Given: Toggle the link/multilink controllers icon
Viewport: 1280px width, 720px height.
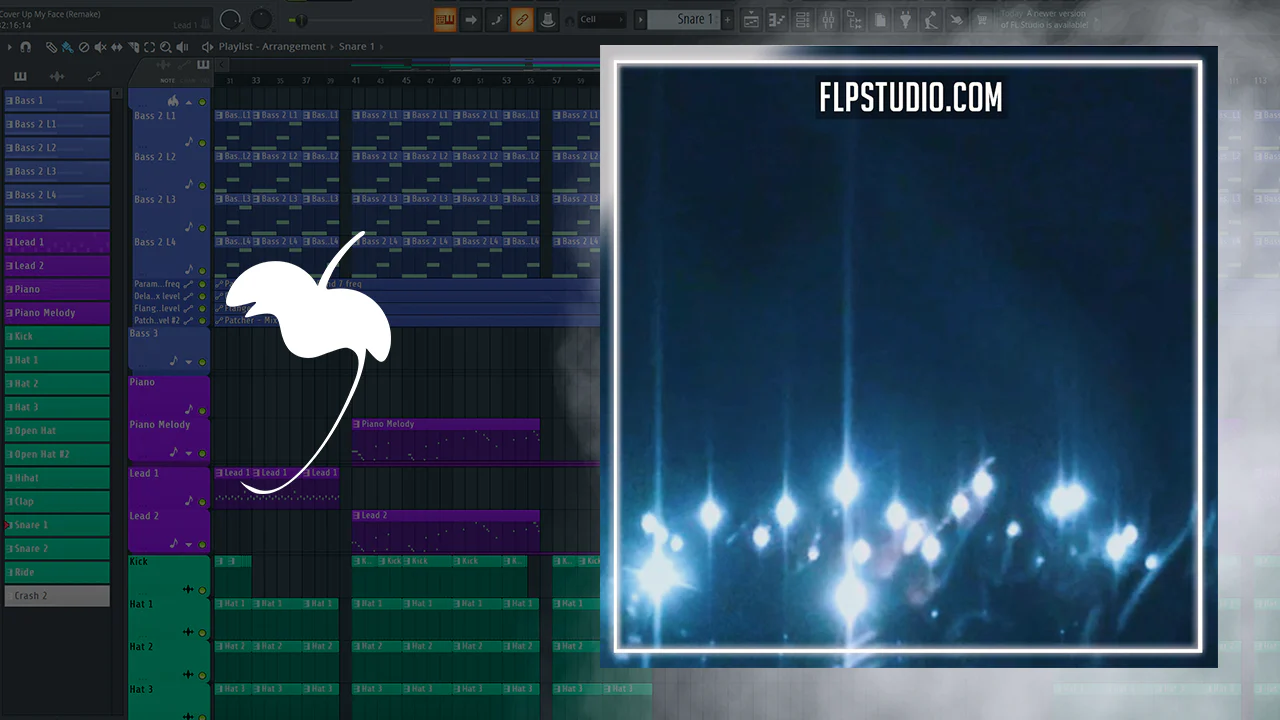Looking at the screenshot, I should pos(522,19).
